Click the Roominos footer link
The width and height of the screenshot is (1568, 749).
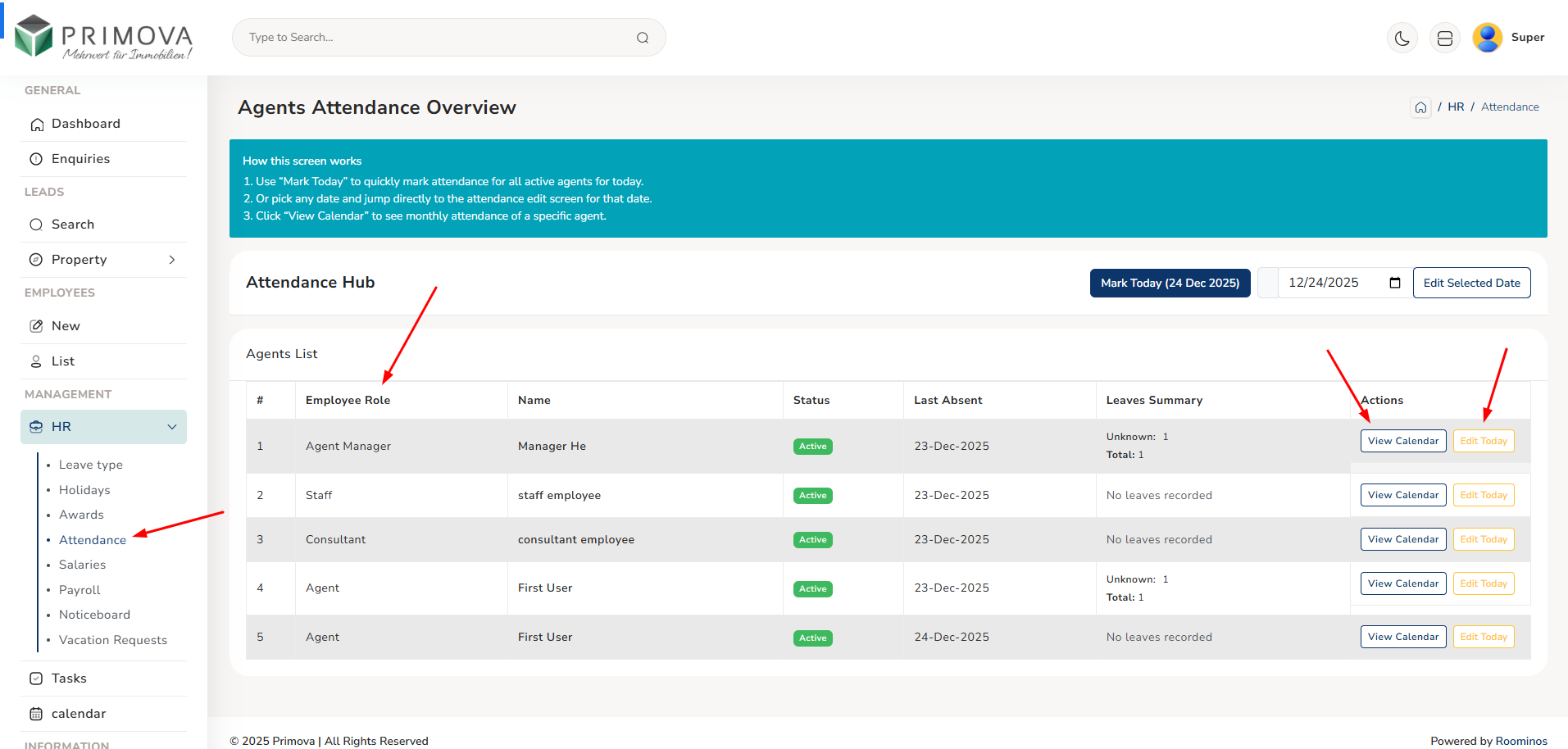pos(1521,741)
